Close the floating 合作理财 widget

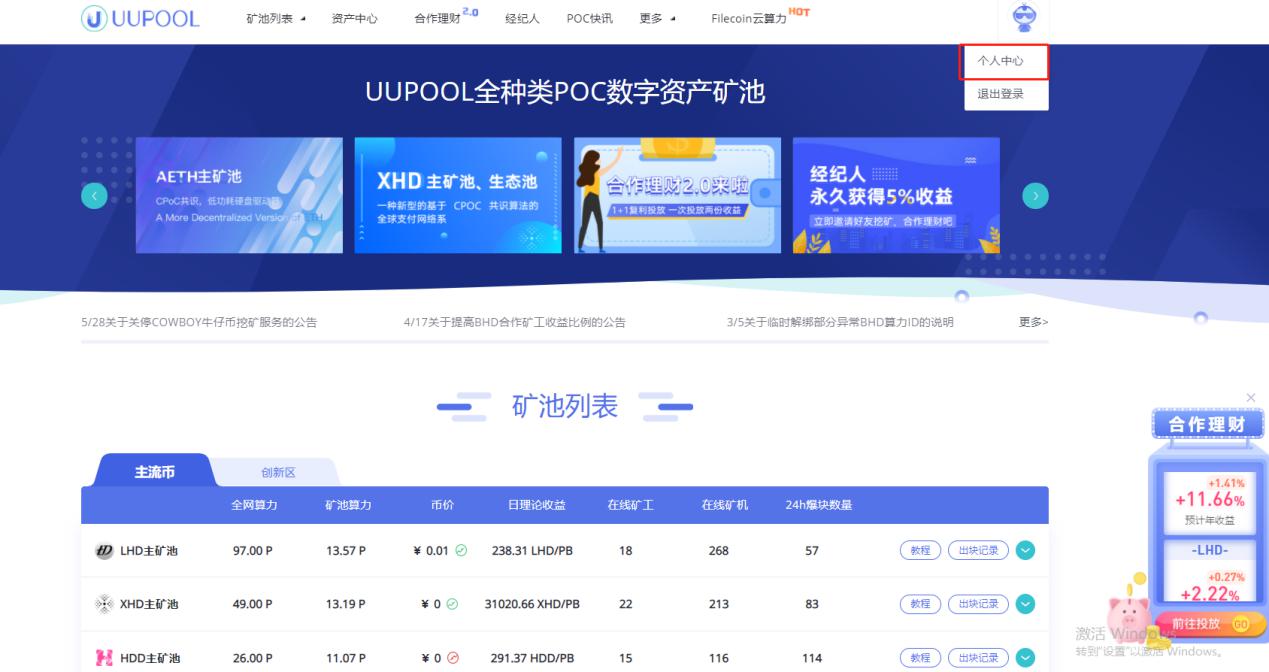point(1251,398)
